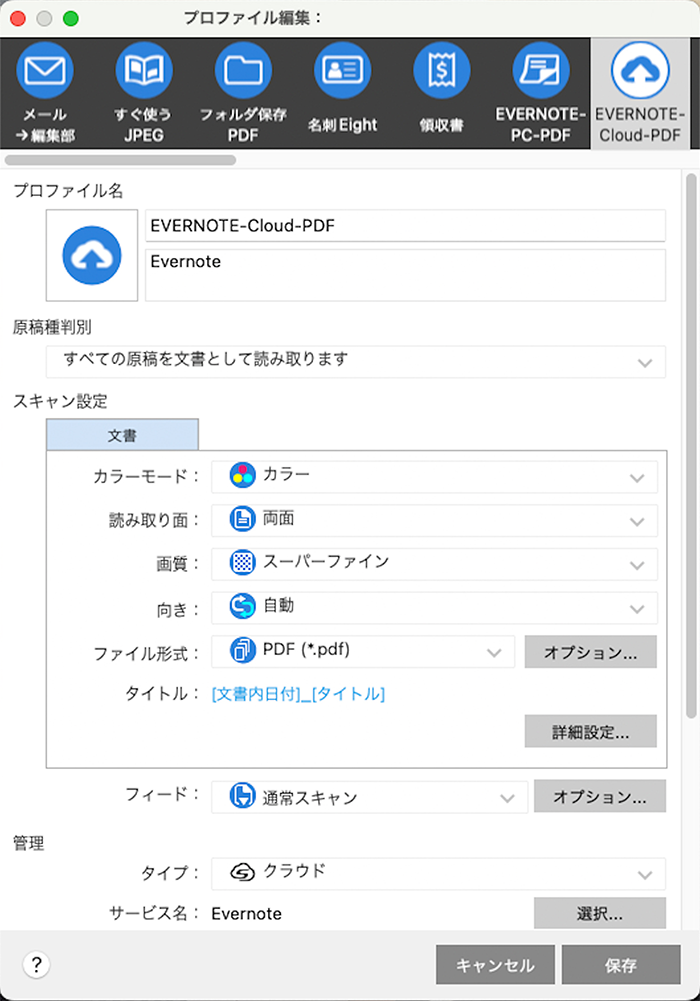Open the 詳細設定 detailed settings
The width and height of the screenshot is (700, 1001).
[x=589, y=731]
